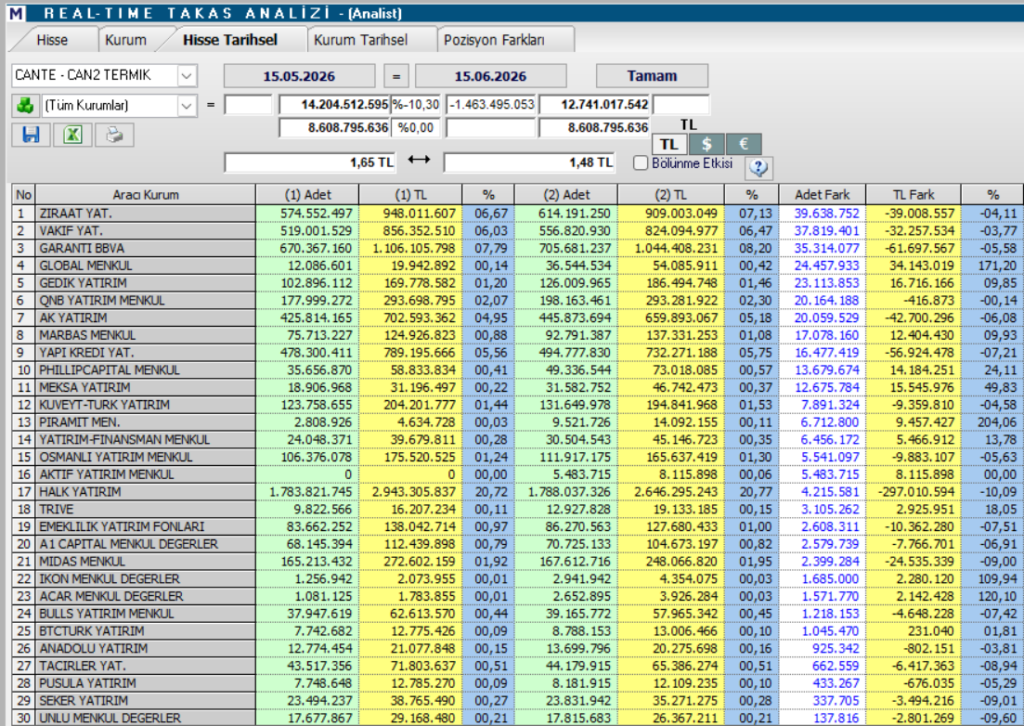Click the M application logo icon

tap(16, 13)
